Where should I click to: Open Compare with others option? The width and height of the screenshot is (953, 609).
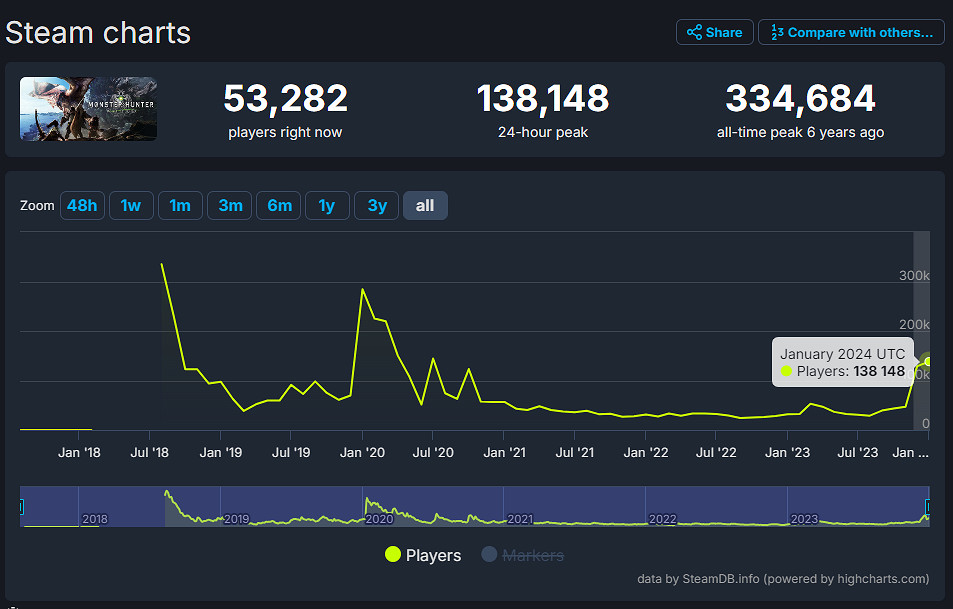pos(851,32)
